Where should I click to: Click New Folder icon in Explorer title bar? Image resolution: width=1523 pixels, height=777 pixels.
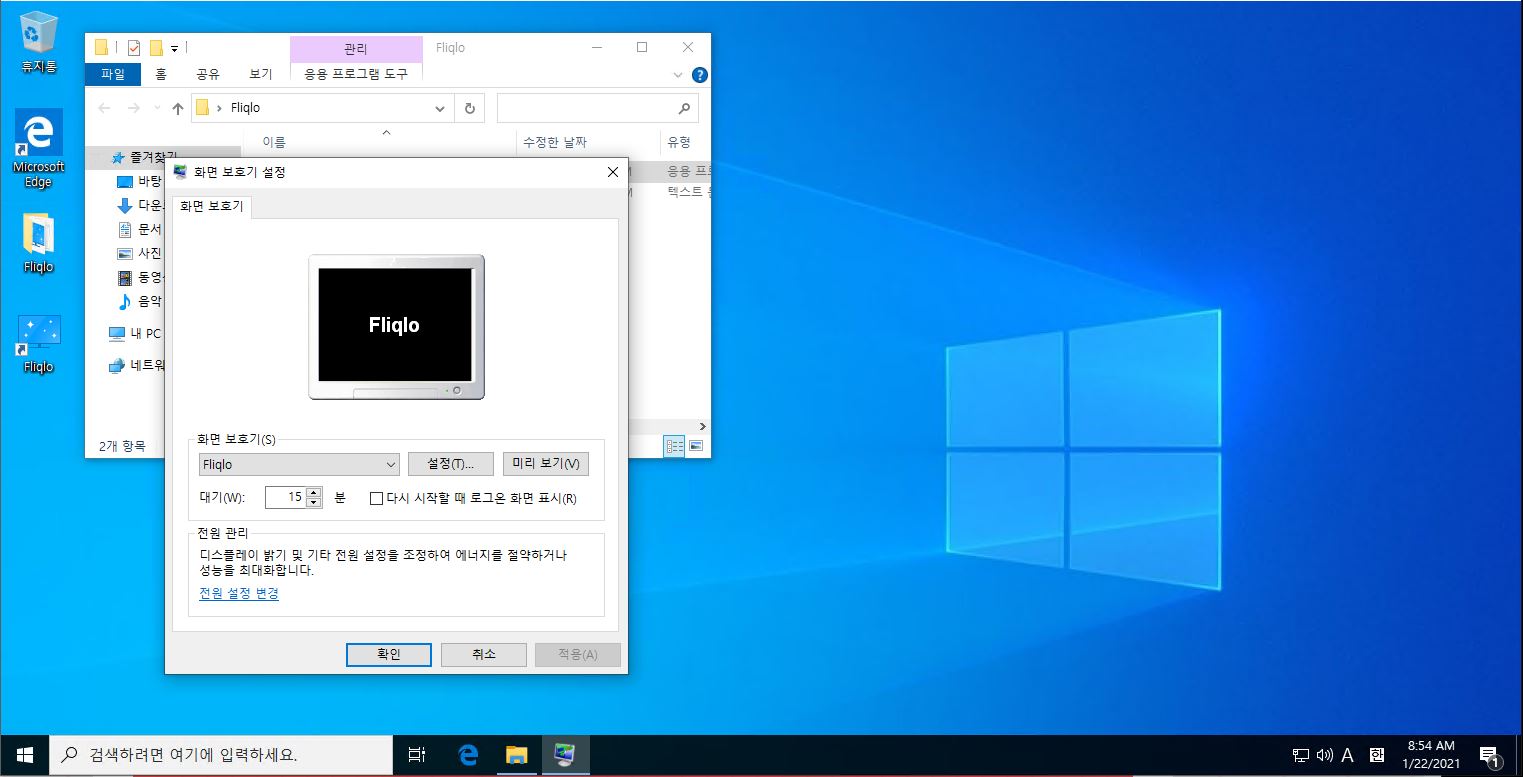pyautogui.click(x=156, y=47)
